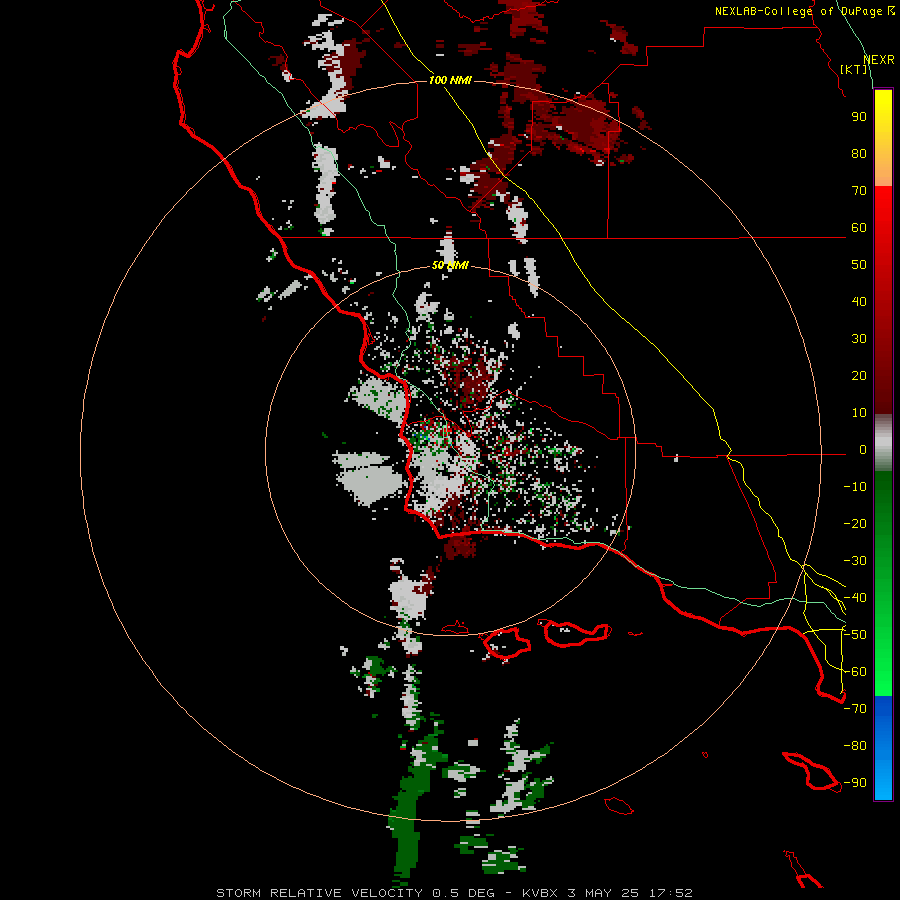Image resolution: width=900 pixels, height=900 pixels.
Task: Select the 50 value on velocity scale
Action: (x=859, y=265)
